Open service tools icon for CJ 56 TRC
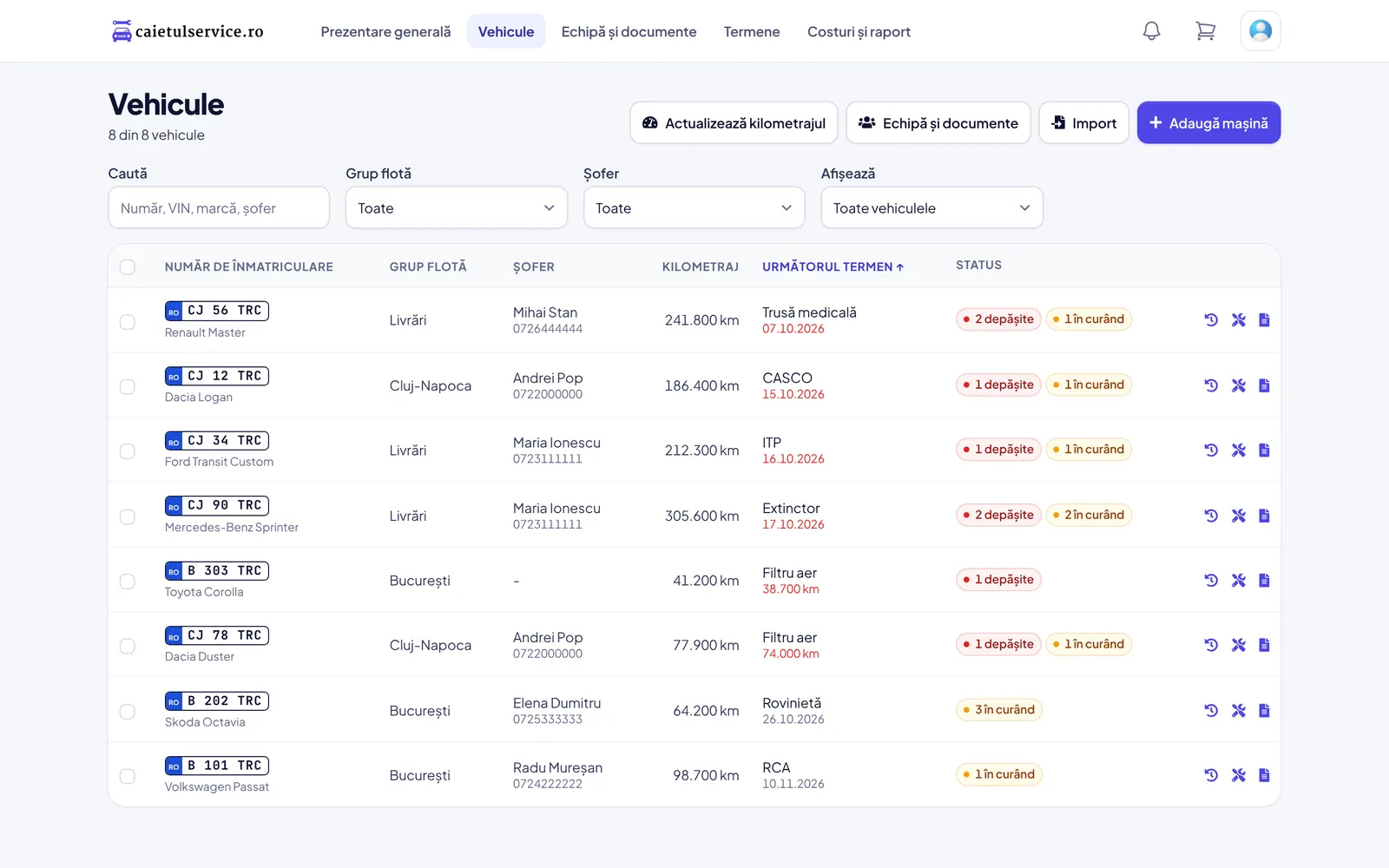The width and height of the screenshot is (1389, 868). click(1239, 319)
